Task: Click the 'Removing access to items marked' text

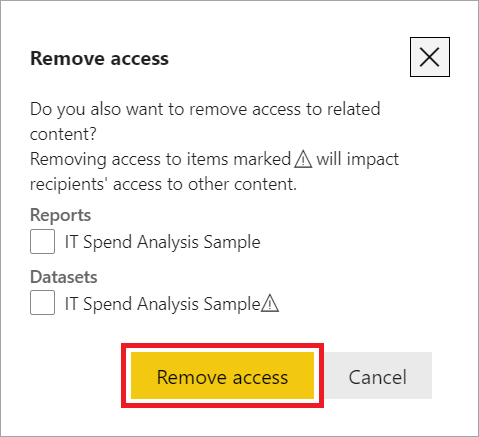Action: (x=160, y=159)
